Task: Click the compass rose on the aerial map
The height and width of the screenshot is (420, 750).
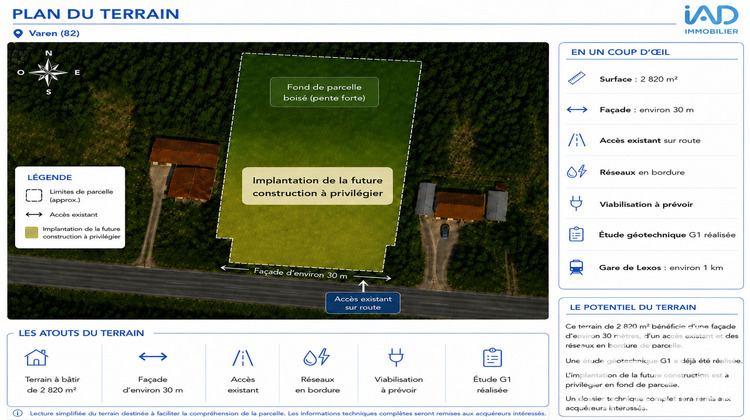Action: [48, 73]
